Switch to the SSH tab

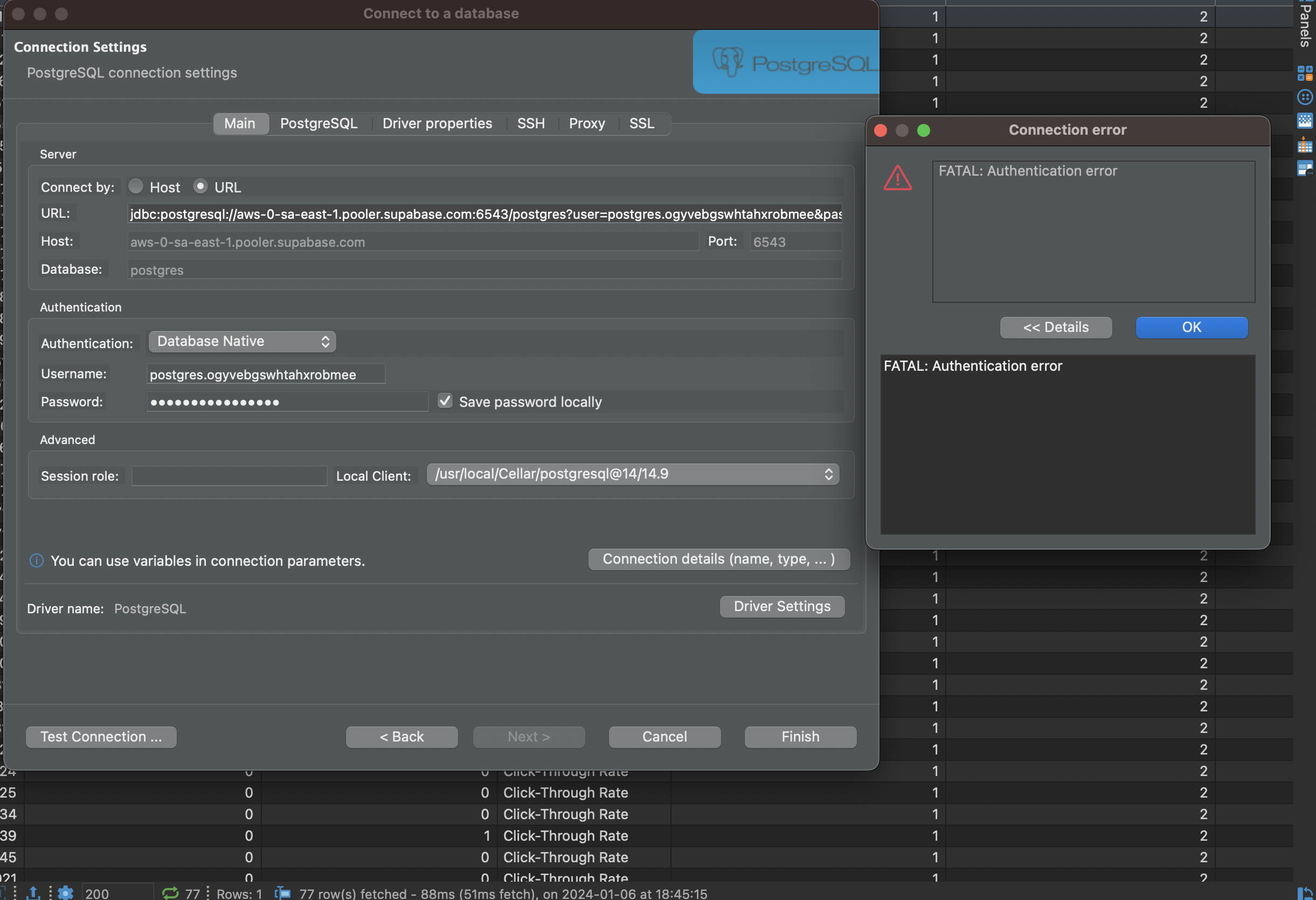[x=531, y=123]
